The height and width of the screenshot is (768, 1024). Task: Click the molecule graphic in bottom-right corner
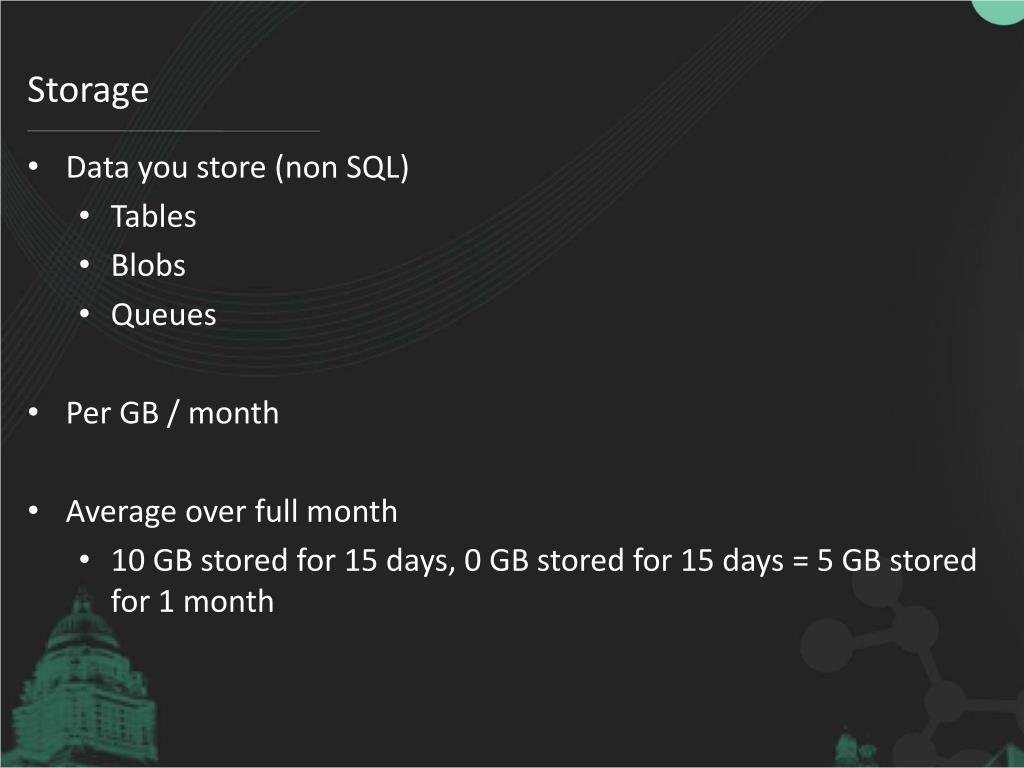(x=930, y=680)
